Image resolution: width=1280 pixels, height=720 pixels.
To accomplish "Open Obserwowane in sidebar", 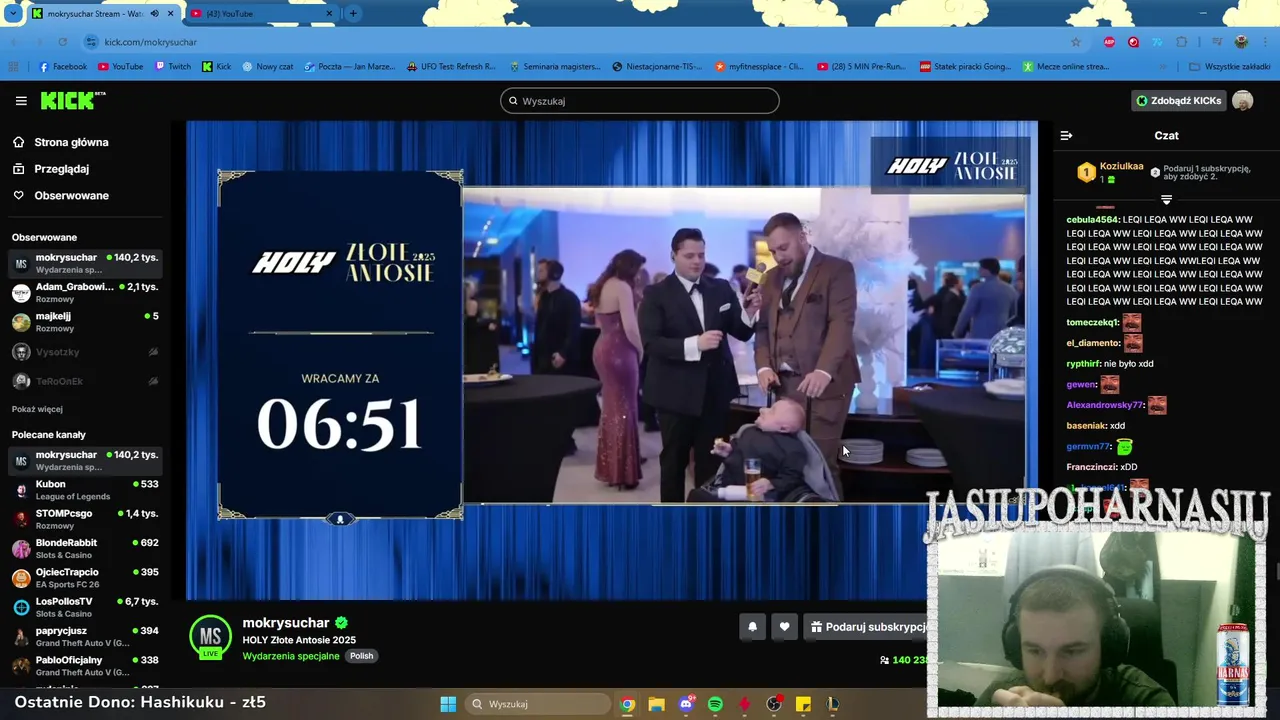I will click(x=71, y=195).
